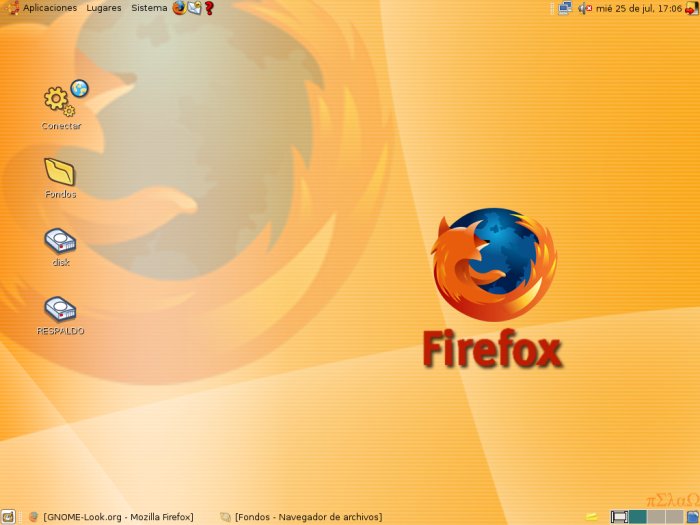
Task: Switch to Fondos Navegador de archivos window
Action: click(x=302, y=517)
